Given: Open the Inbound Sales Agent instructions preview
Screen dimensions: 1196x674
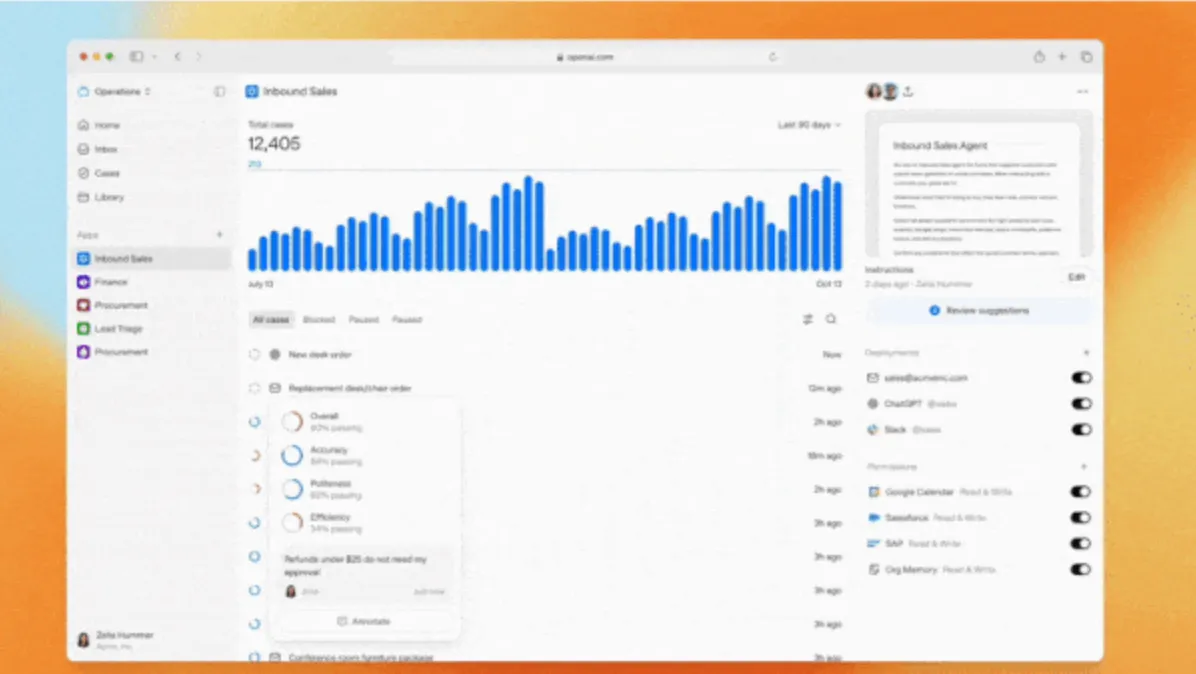Looking at the screenshot, I should pyautogui.click(x=979, y=184).
